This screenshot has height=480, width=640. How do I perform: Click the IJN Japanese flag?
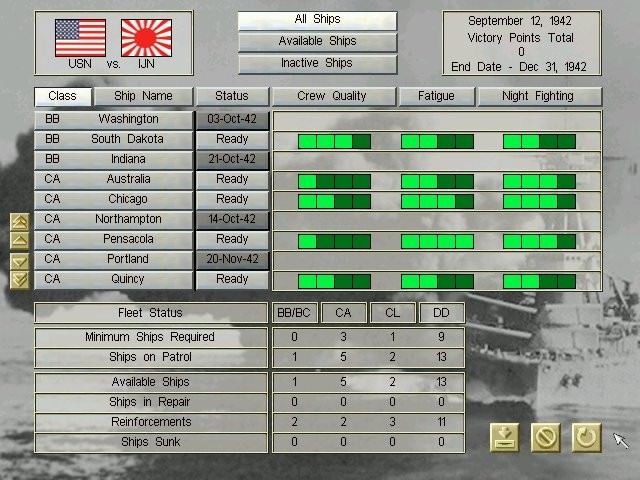(146, 38)
